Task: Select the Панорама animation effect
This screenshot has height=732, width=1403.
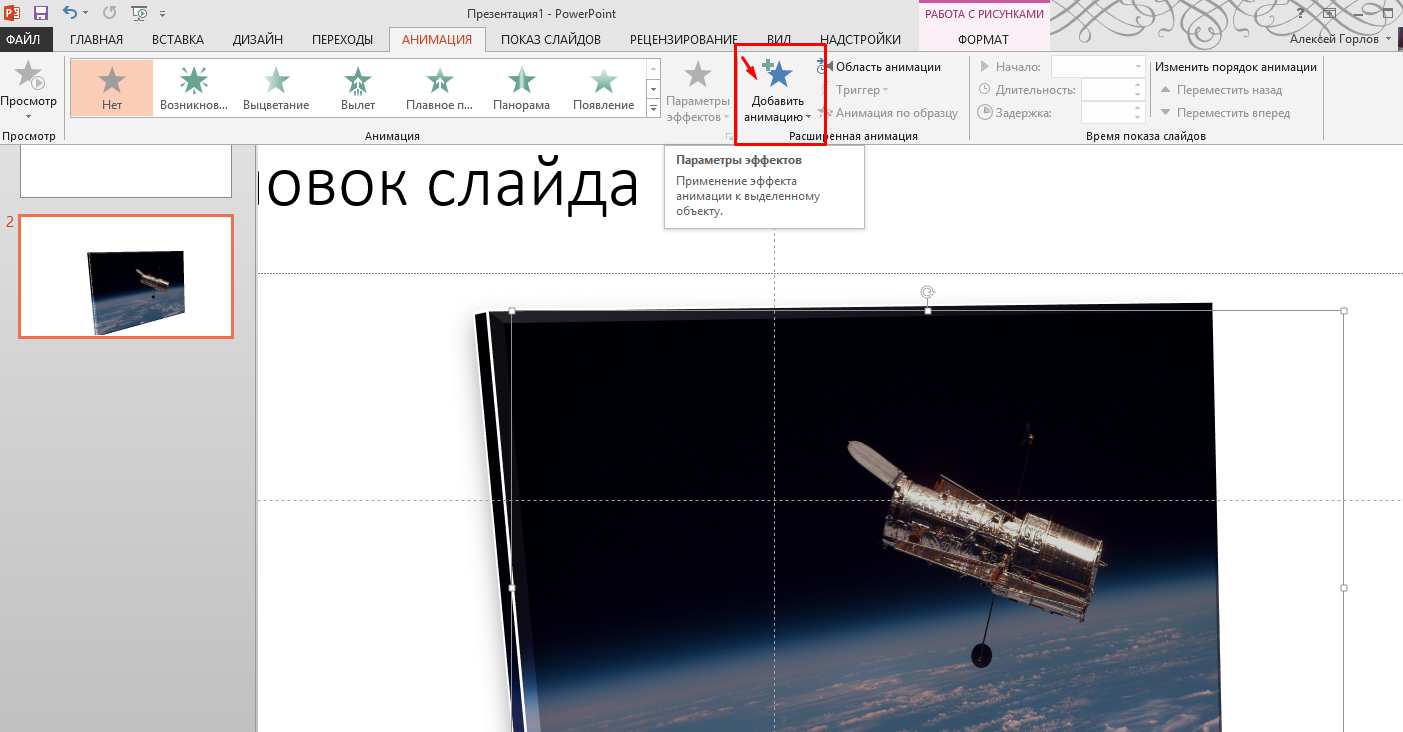Action: (521, 87)
